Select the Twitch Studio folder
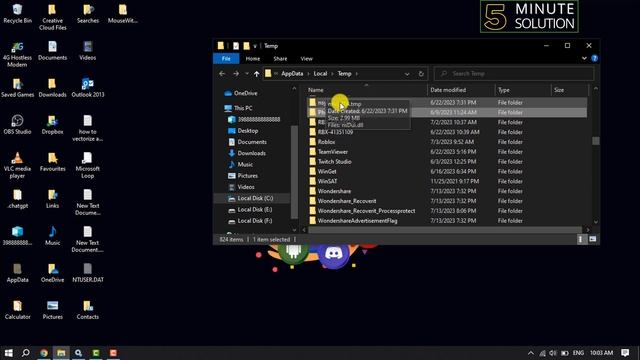Image resolution: width=640 pixels, height=360 pixels. coord(447,162)
